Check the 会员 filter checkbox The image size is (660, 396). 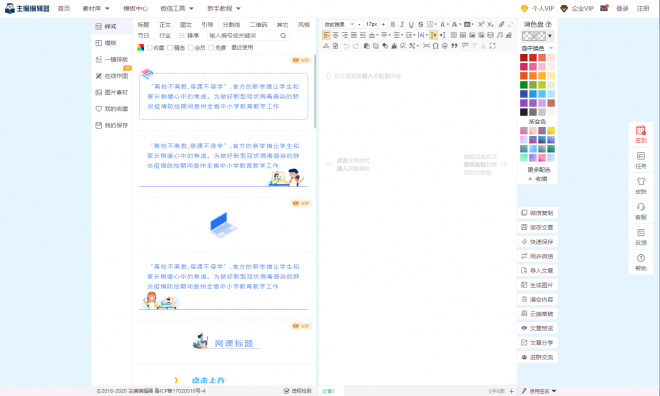191,48
